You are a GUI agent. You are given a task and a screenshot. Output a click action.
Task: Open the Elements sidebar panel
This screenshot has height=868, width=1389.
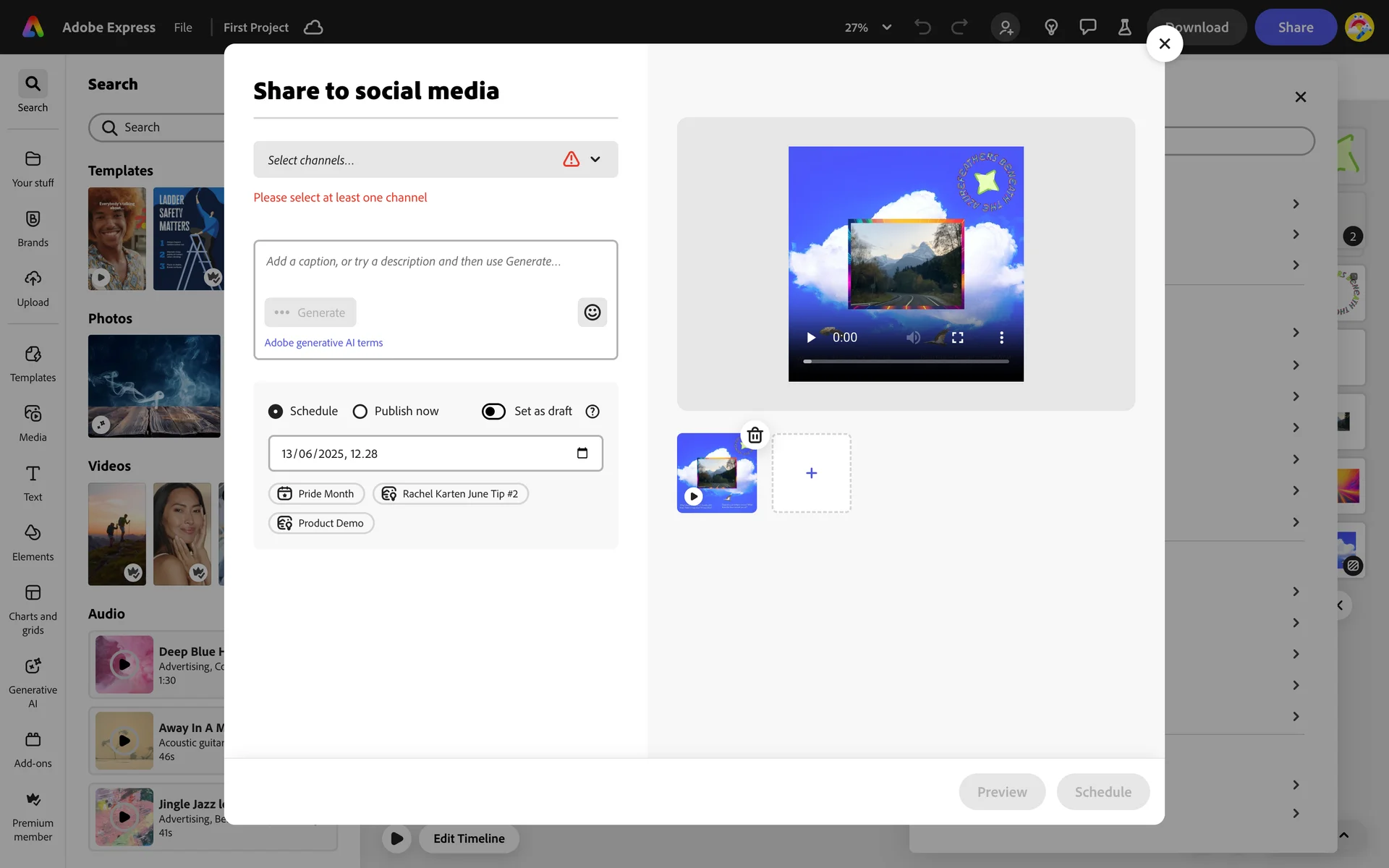pyautogui.click(x=33, y=542)
